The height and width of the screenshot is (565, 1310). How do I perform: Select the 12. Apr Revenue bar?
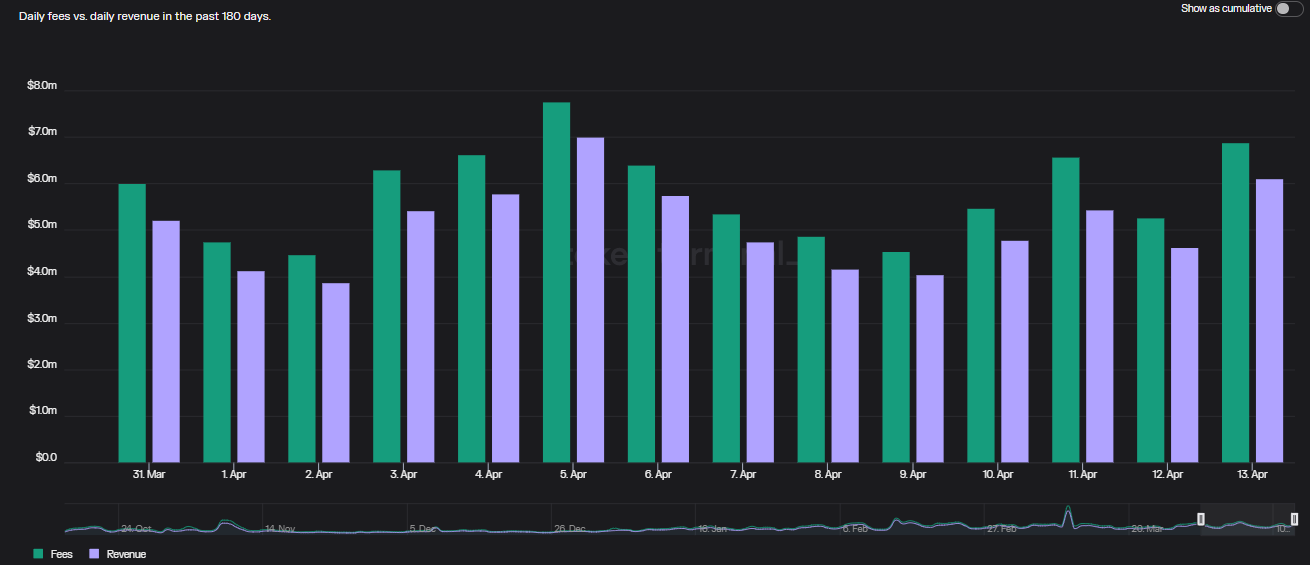(1185, 356)
